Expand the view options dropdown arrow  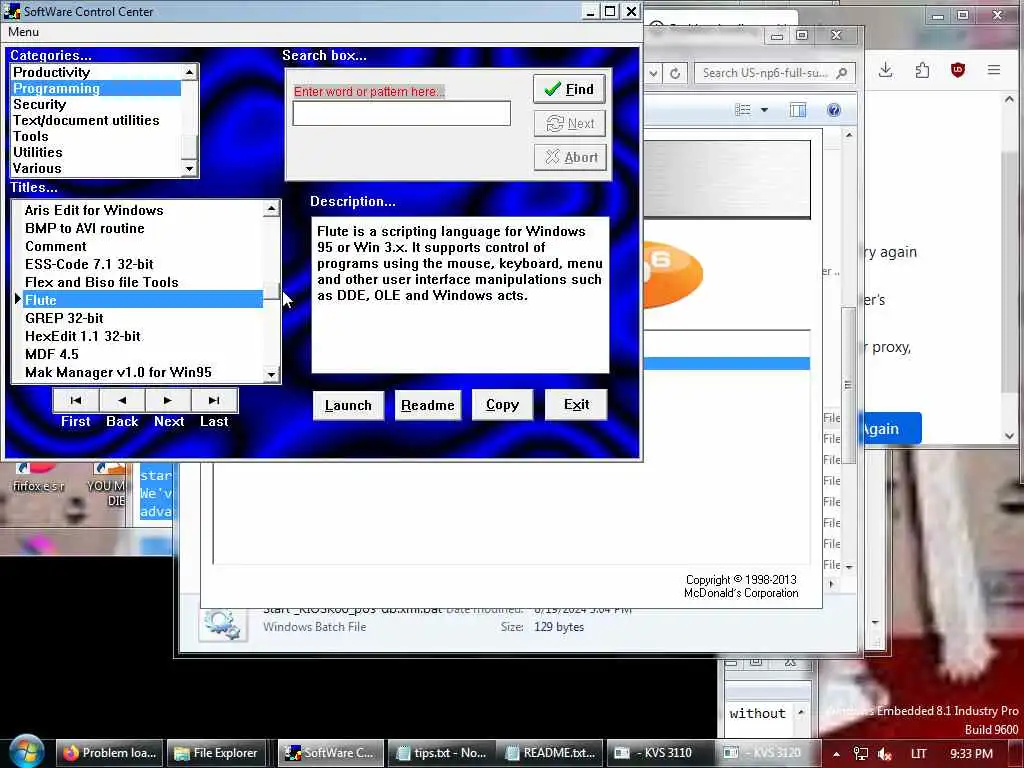click(x=764, y=110)
